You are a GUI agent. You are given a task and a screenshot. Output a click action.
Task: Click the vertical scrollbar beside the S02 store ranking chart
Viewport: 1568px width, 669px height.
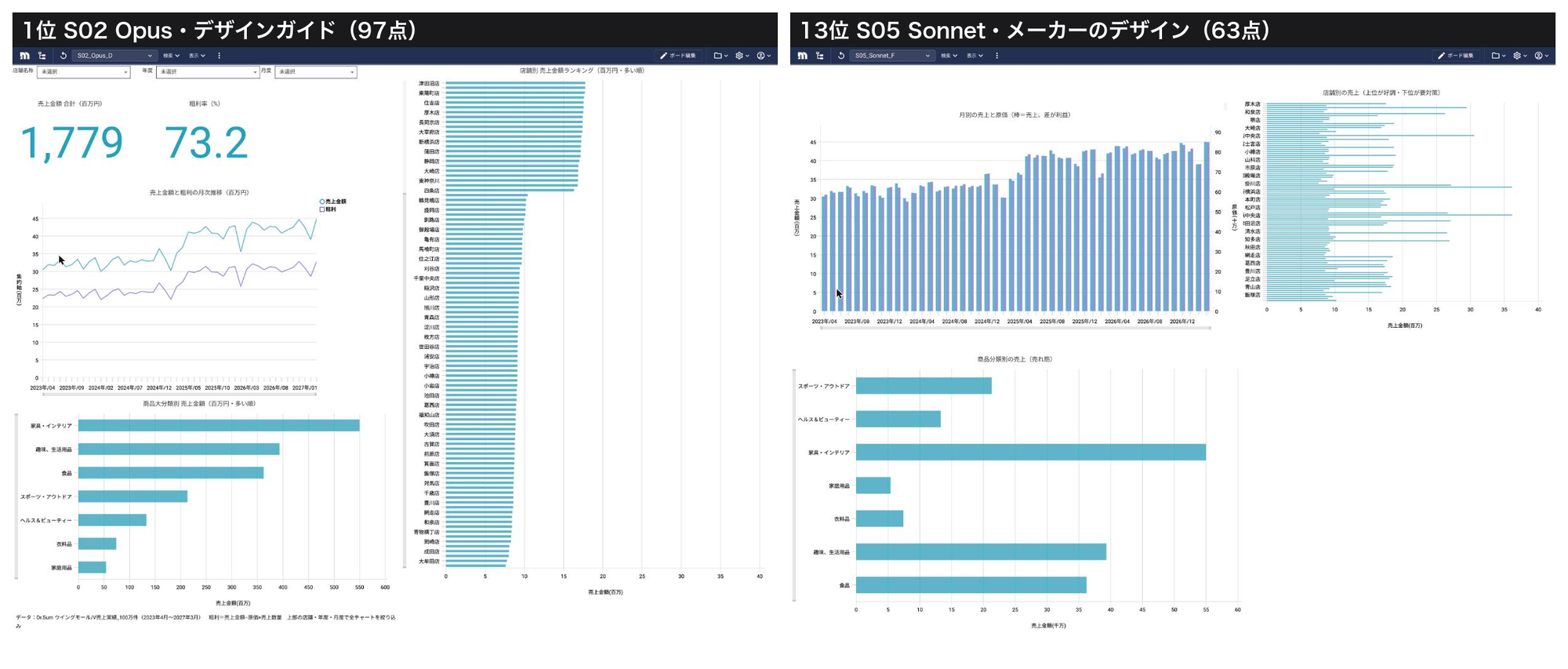click(x=405, y=379)
